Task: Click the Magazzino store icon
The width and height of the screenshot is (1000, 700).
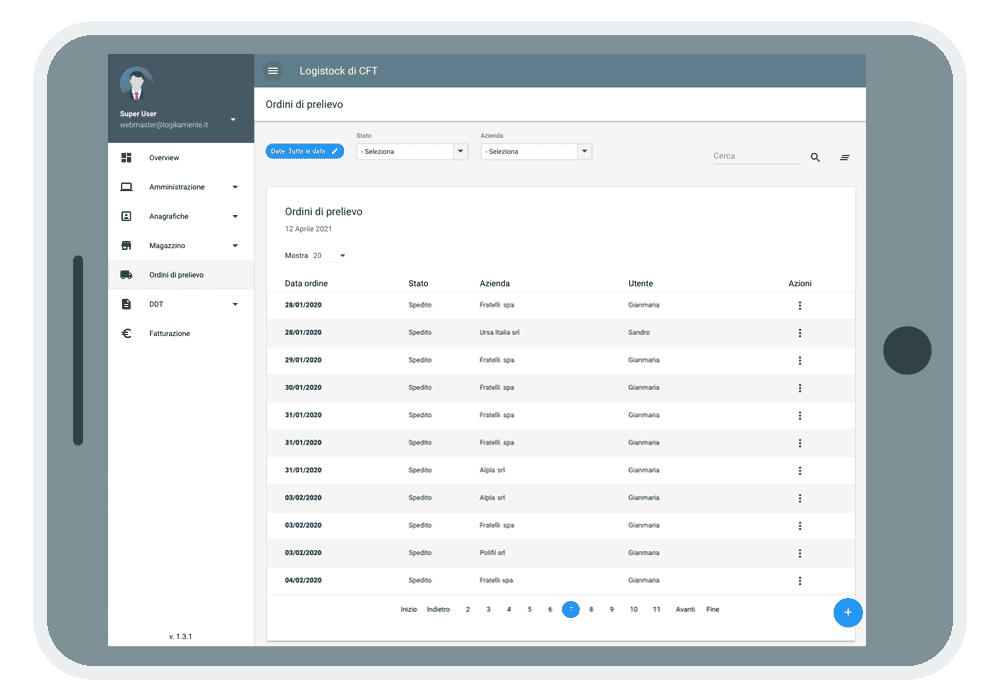Action: click(x=126, y=245)
